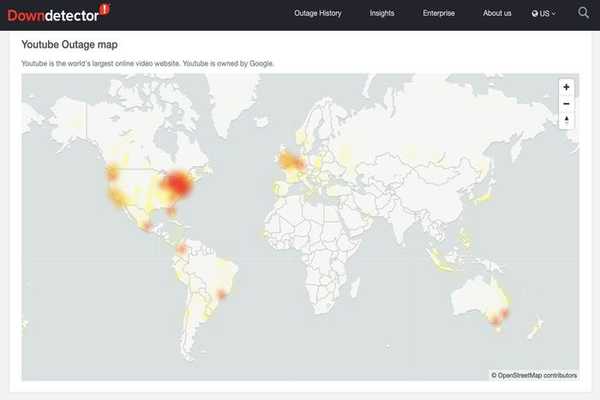Zoom out with the map minus button
The image size is (600, 400).
[x=566, y=104]
